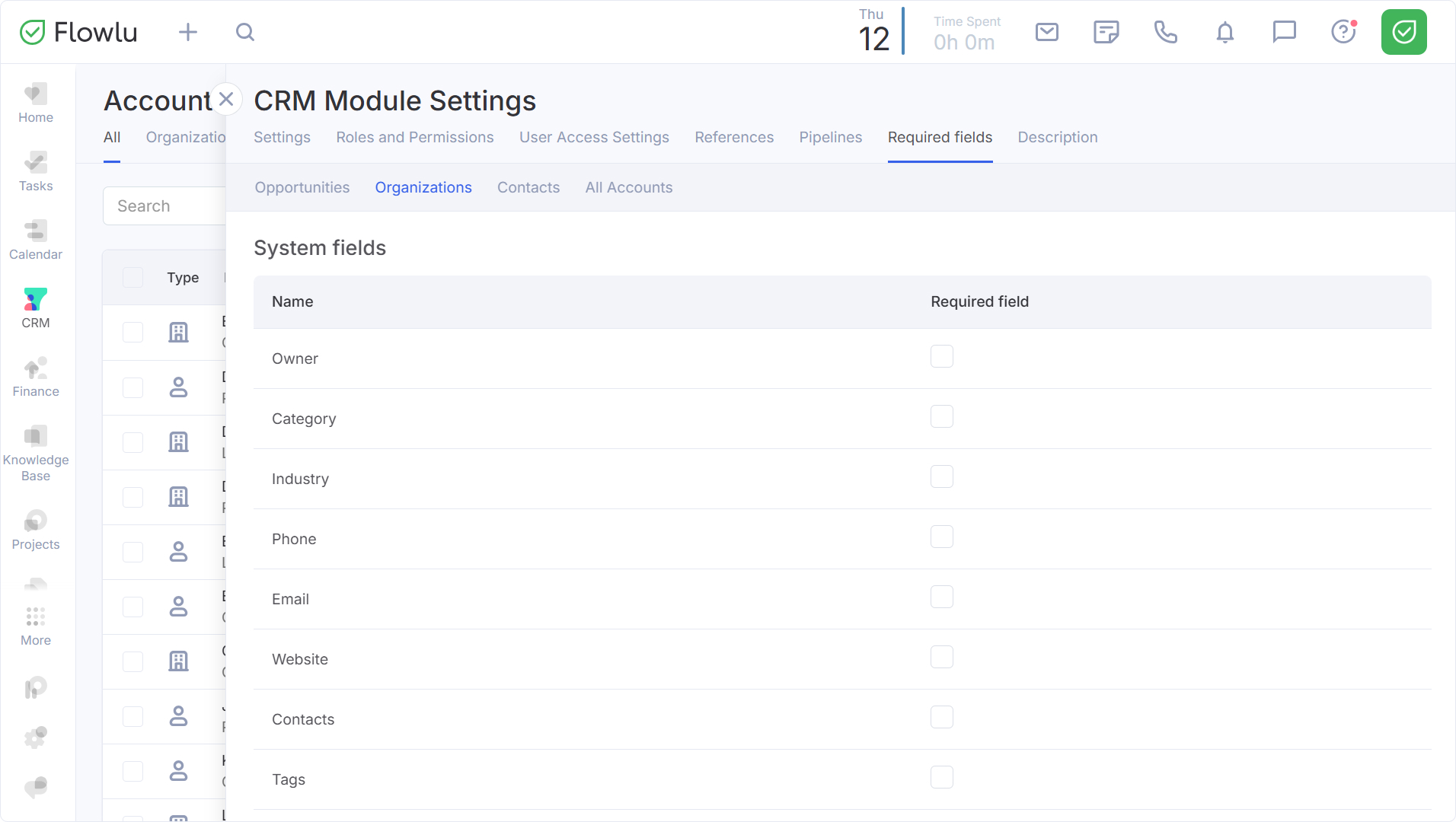Click the Flowlu logo link

click(78, 32)
